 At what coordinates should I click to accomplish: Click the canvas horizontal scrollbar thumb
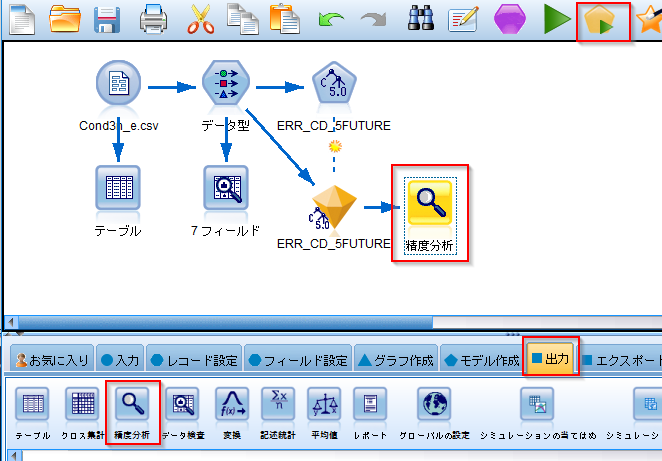tap(225, 323)
